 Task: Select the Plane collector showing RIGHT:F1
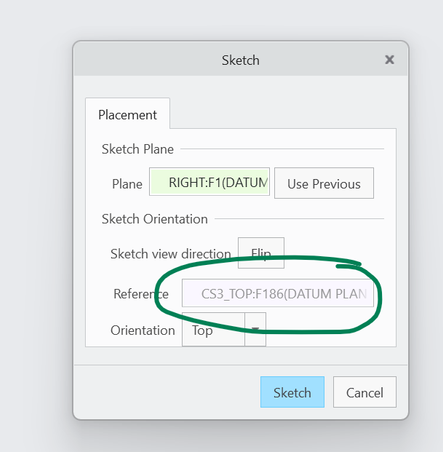[x=209, y=182]
